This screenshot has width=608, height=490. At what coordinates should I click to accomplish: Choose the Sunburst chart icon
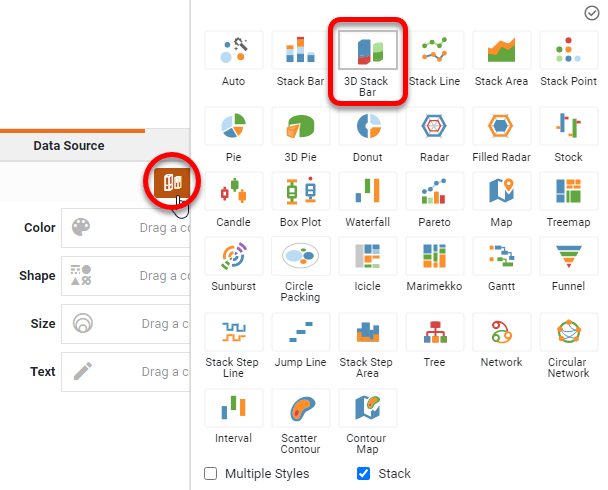pyautogui.click(x=233, y=257)
